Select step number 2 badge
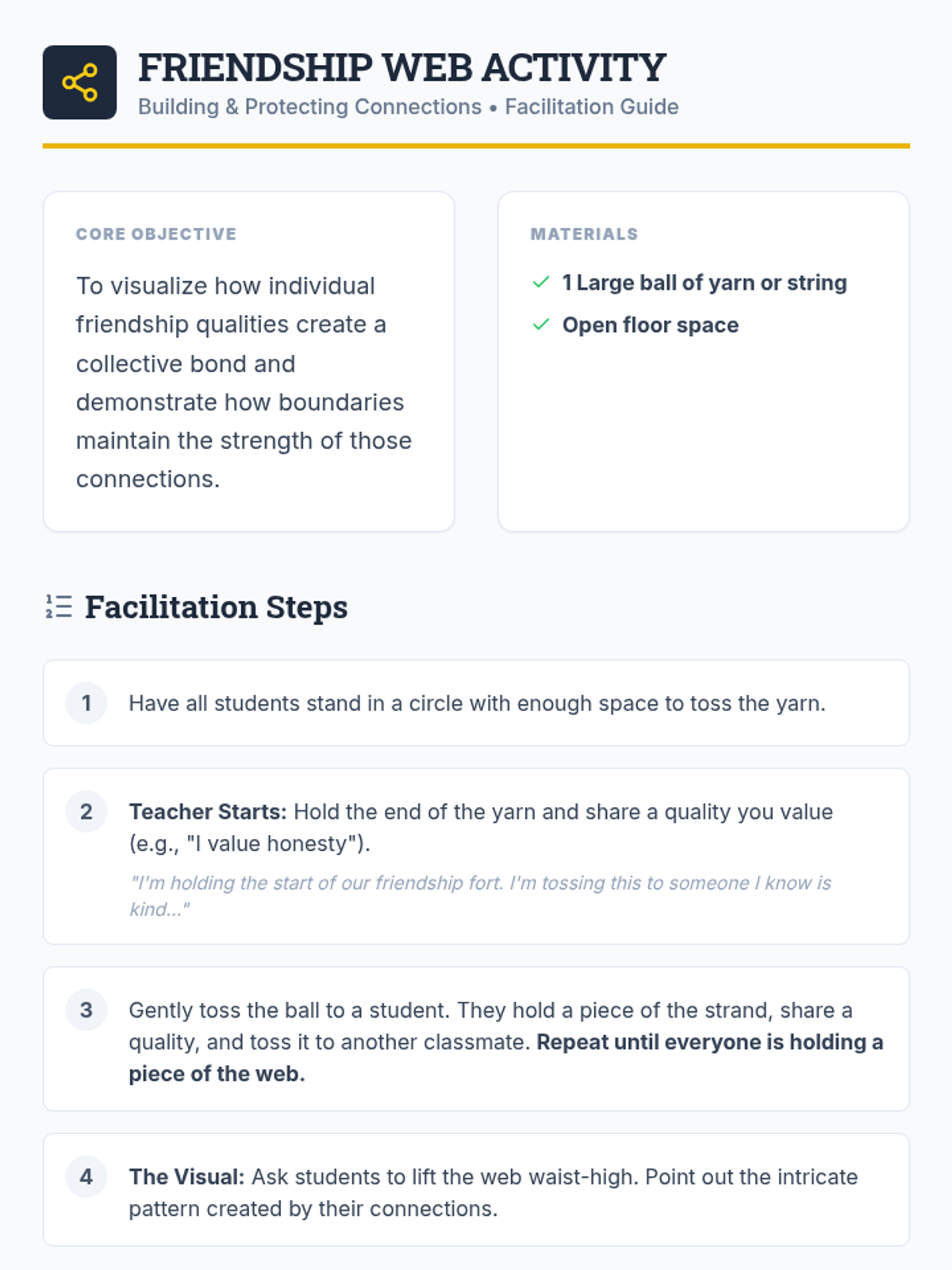This screenshot has width=952, height=1270. point(86,811)
